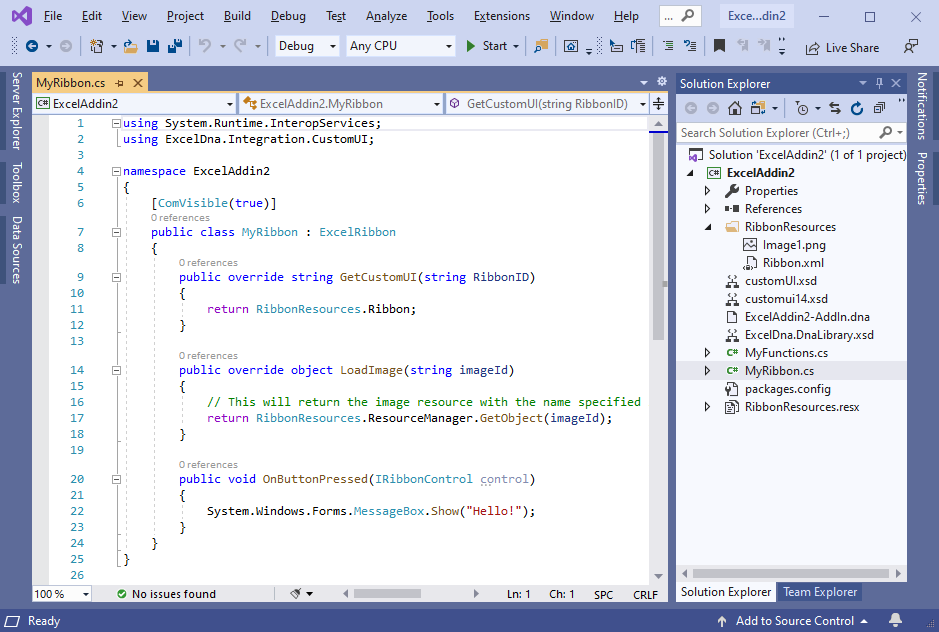The image size is (939, 632).
Task: Save the current file with the single-disk icon
Action: [153, 46]
